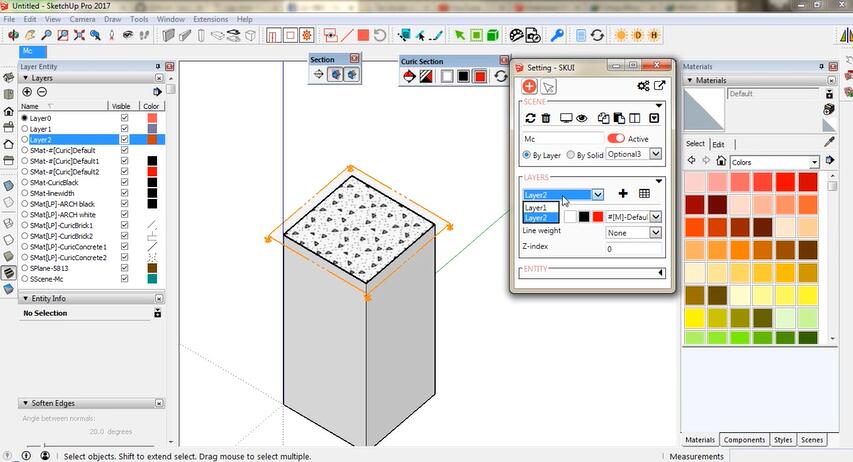Click the home icon in Materials panel
Viewport: 853px width, 462px height.
[x=720, y=161]
